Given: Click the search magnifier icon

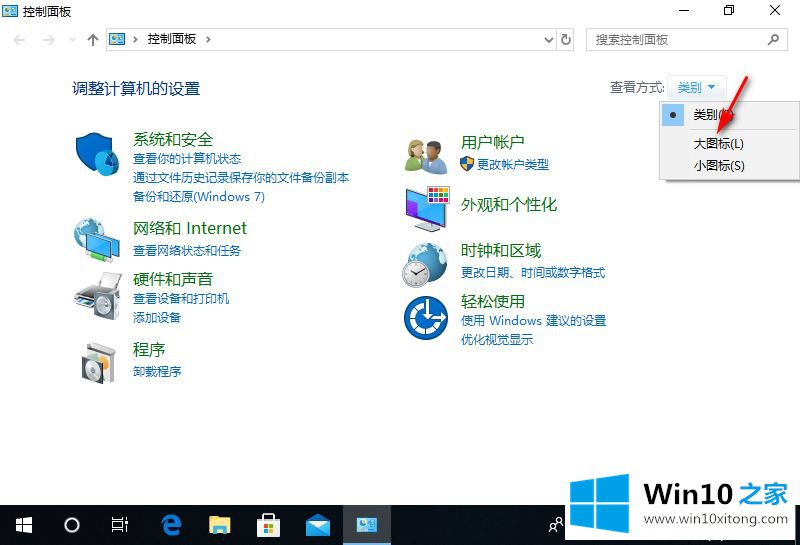Looking at the screenshot, I should [x=773, y=39].
